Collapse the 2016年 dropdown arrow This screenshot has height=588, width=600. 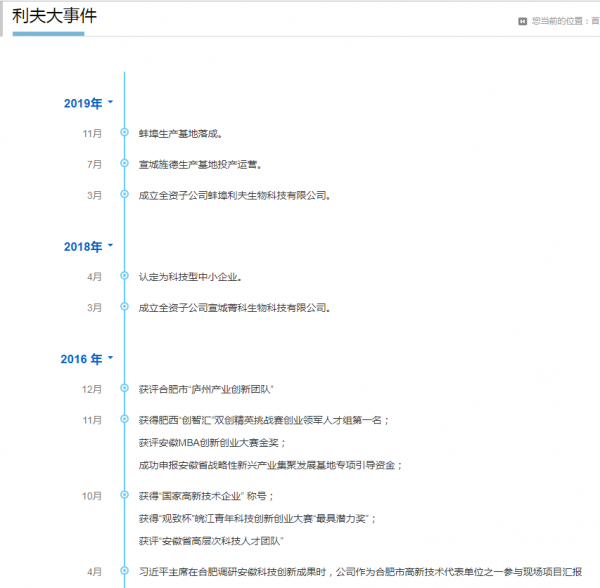[111, 358]
